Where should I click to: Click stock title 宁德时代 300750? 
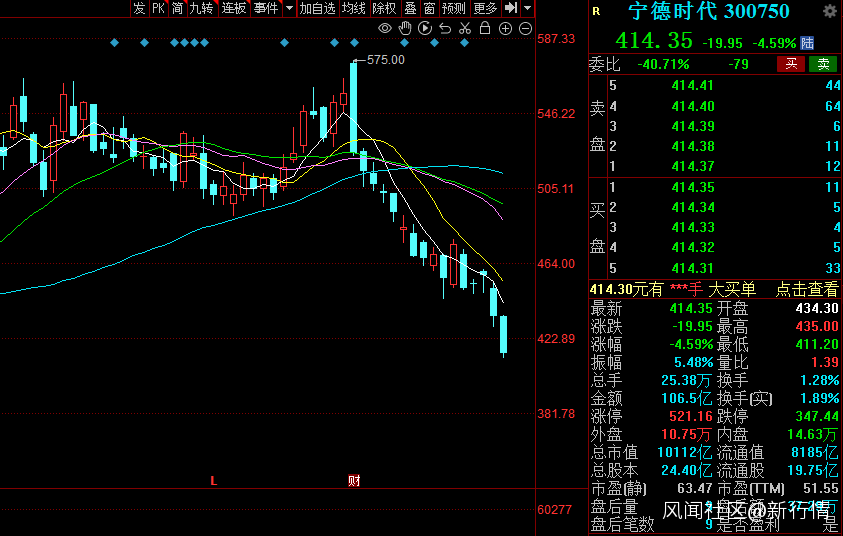709,12
